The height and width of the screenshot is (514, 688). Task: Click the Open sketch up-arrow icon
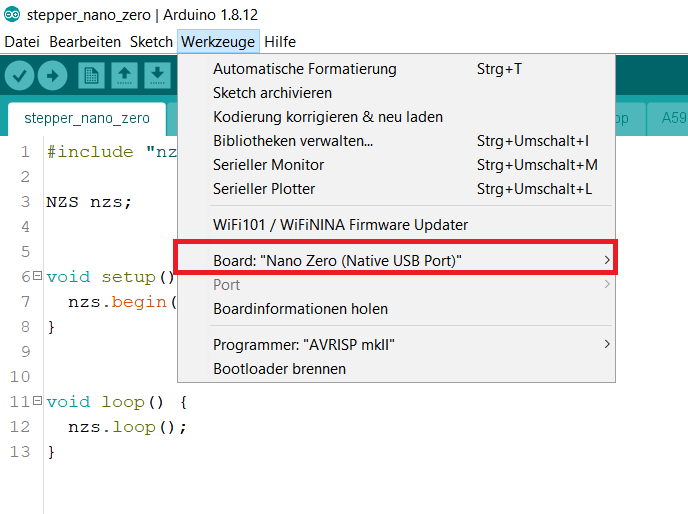point(125,75)
